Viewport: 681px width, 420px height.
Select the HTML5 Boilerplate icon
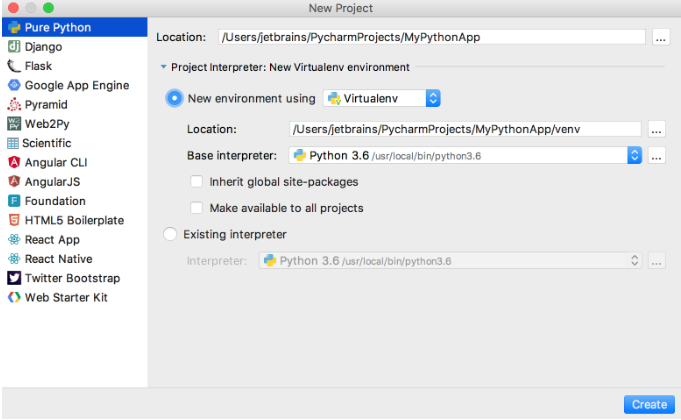click(14, 220)
